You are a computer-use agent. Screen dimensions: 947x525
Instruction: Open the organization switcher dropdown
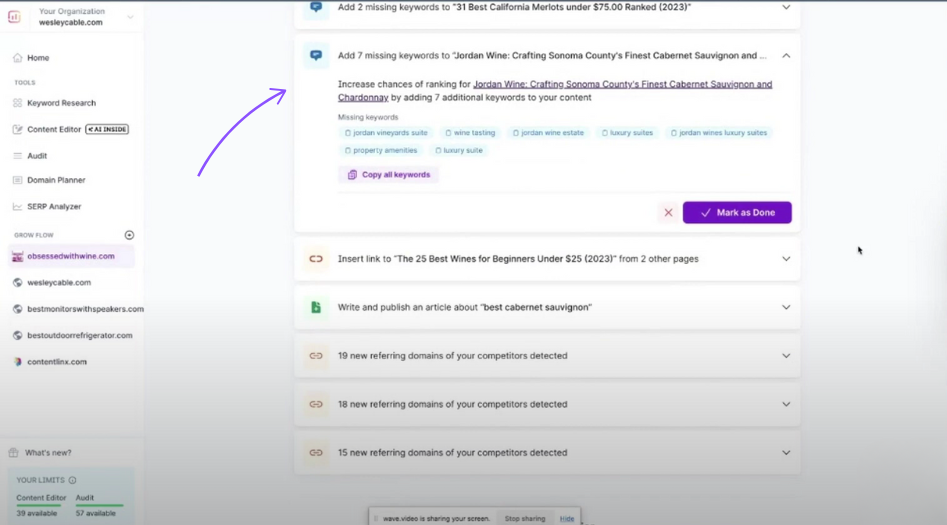tap(130, 17)
